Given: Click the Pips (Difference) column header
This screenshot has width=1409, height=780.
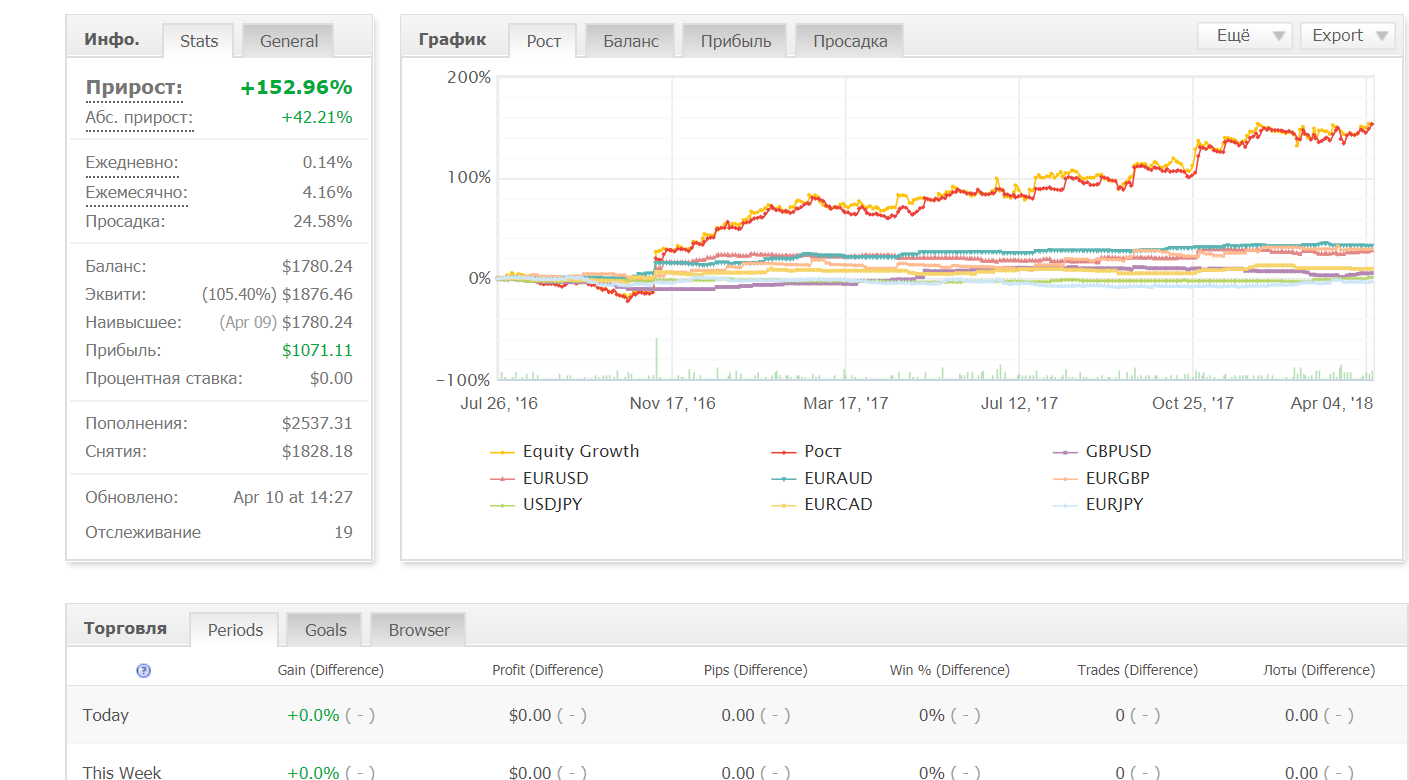Looking at the screenshot, I should (756, 670).
